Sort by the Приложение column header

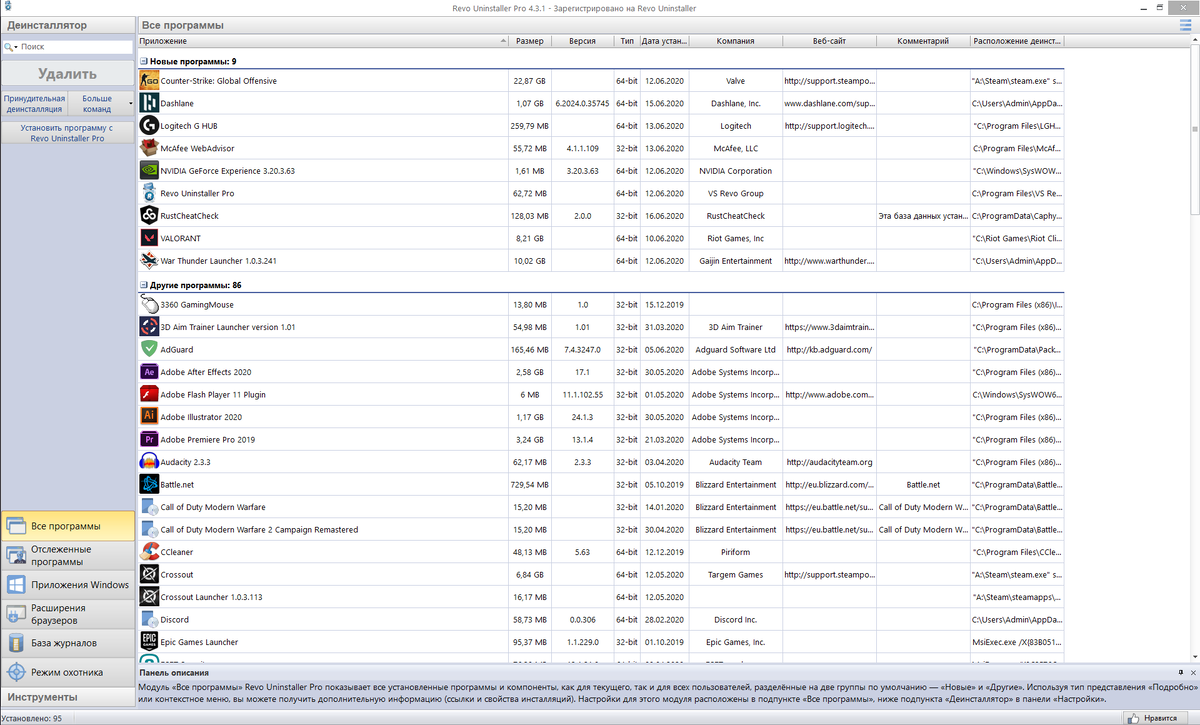[x=323, y=41]
